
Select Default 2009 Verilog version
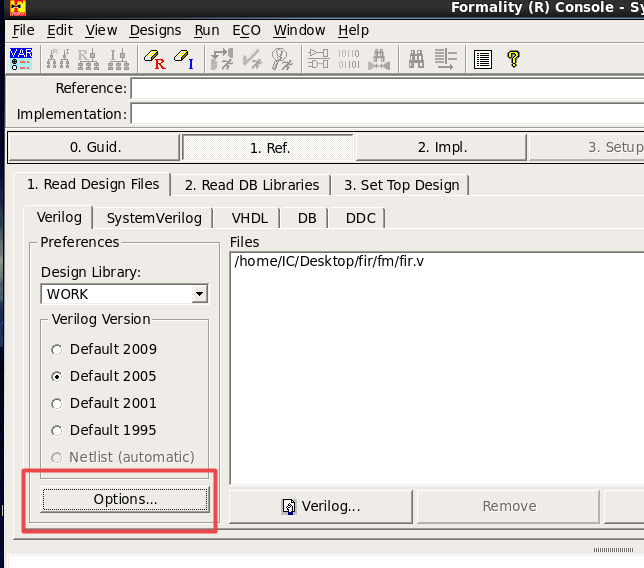click(57, 350)
